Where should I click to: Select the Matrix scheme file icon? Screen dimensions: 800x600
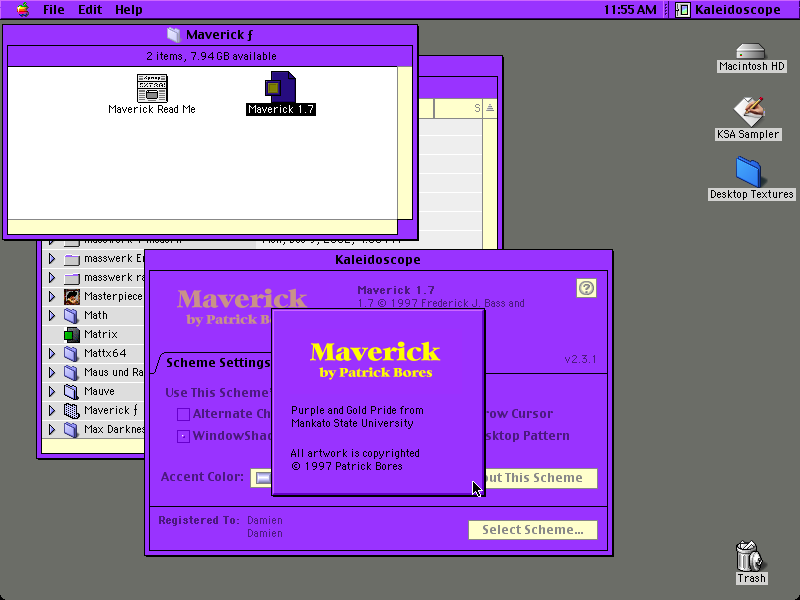click(x=72, y=335)
